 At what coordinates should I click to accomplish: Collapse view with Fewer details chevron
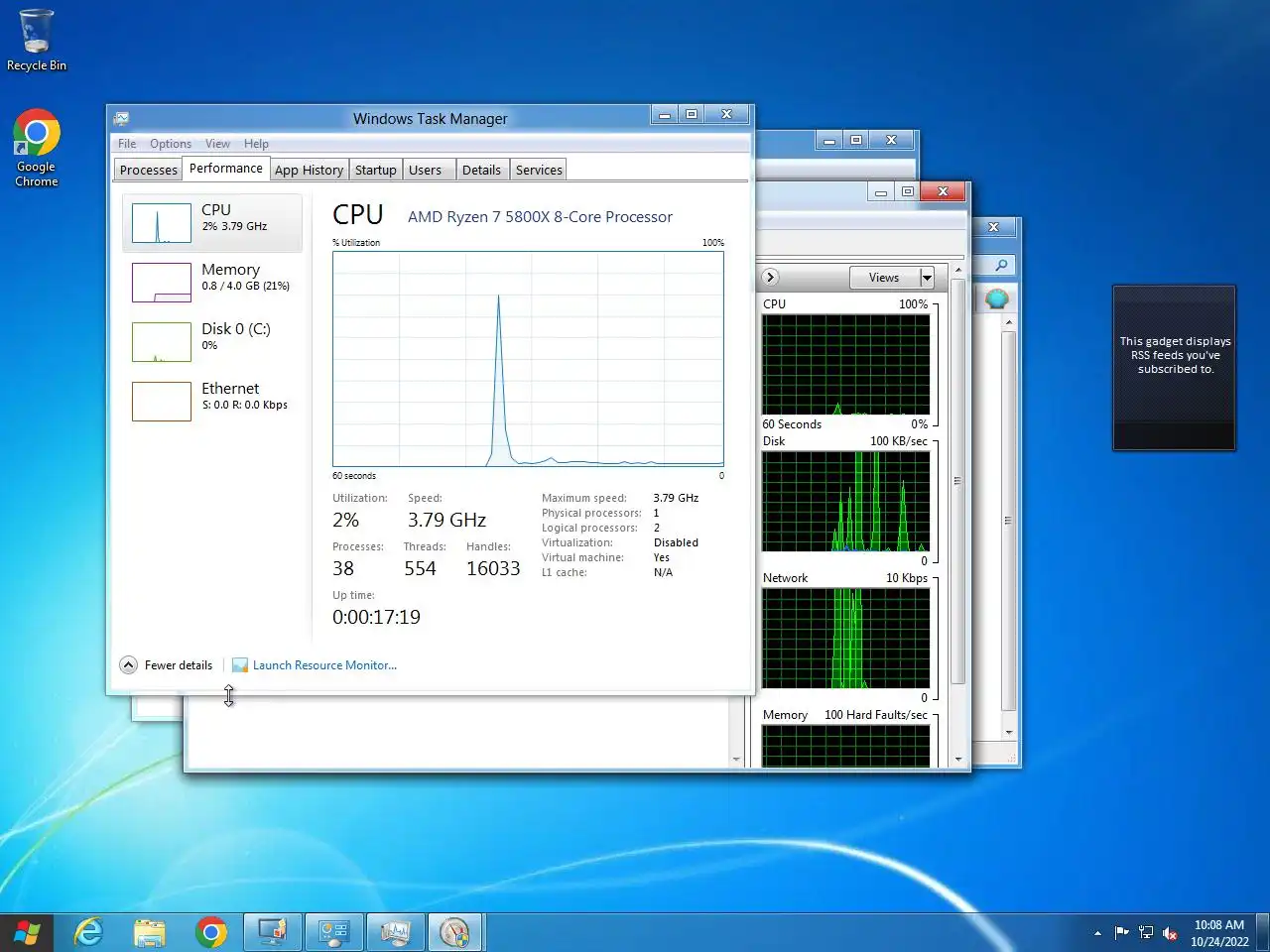pyautogui.click(x=129, y=665)
